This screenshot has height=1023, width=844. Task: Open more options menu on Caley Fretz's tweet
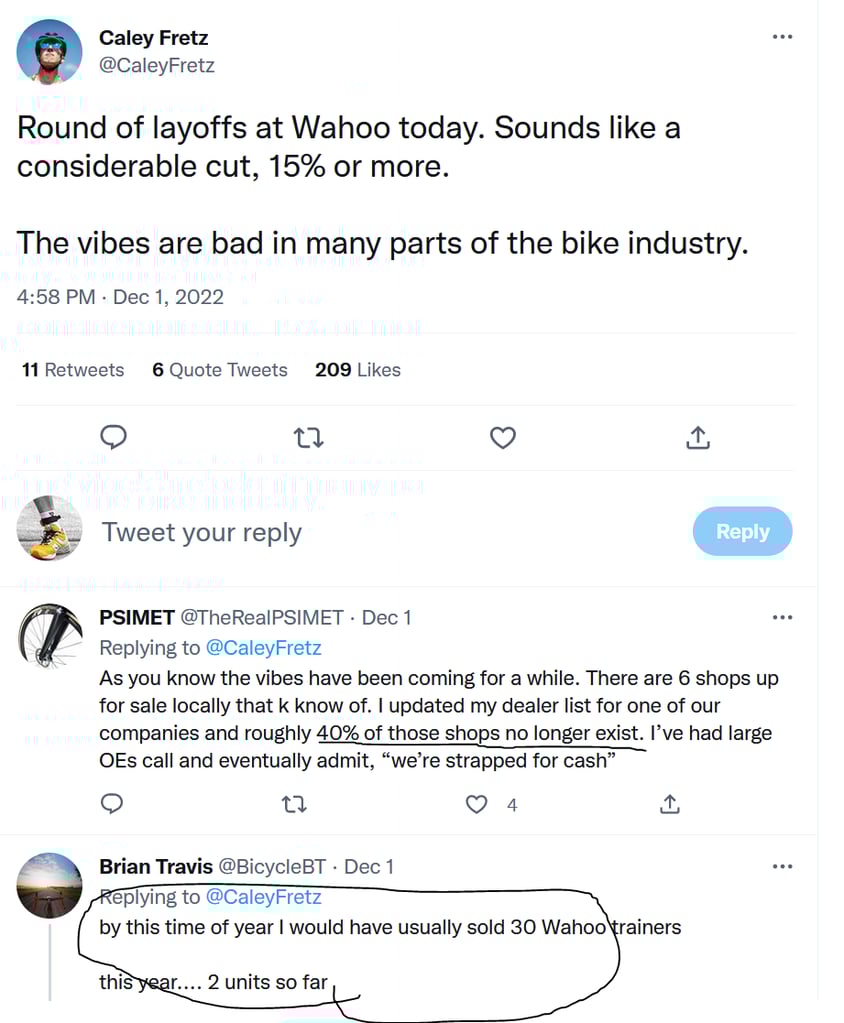pos(783,36)
